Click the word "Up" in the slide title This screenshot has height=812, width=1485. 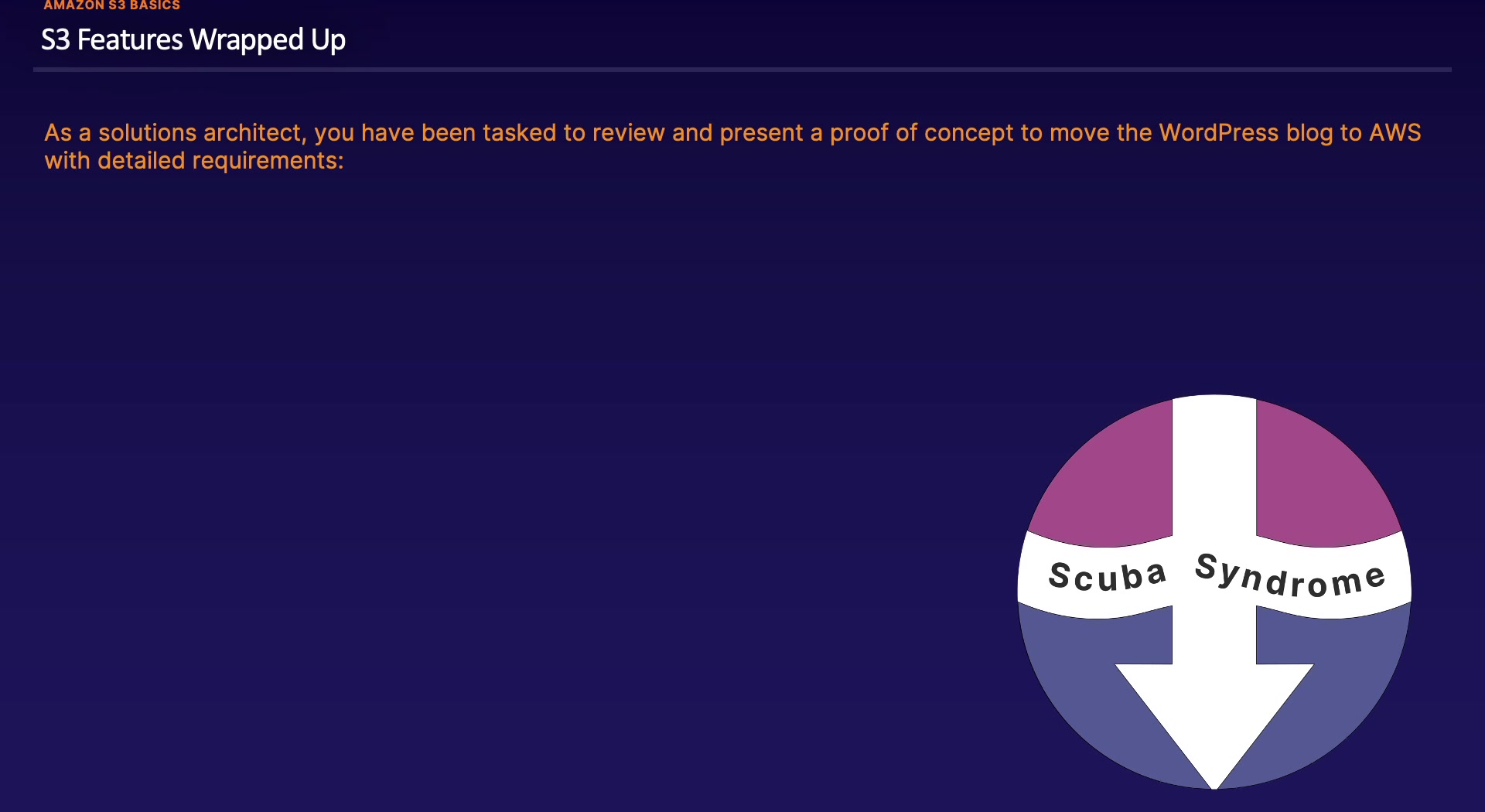(328, 39)
